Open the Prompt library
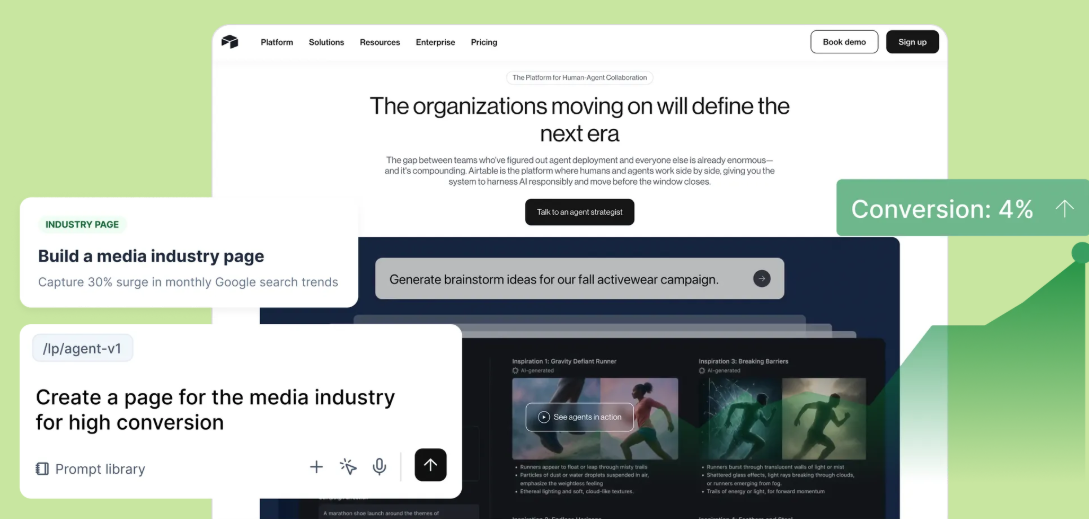1089x519 pixels. 91,469
